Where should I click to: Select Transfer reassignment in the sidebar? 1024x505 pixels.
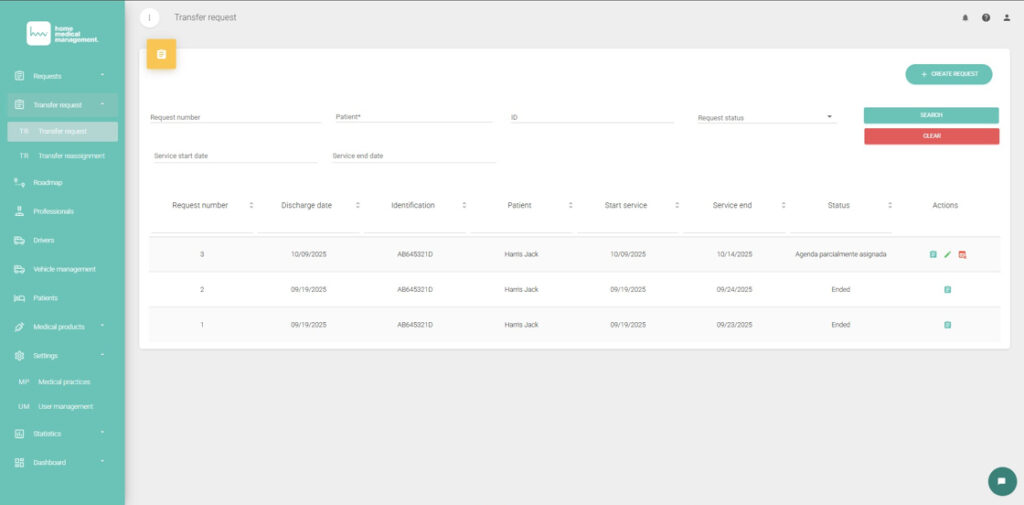tap(71, 156)
